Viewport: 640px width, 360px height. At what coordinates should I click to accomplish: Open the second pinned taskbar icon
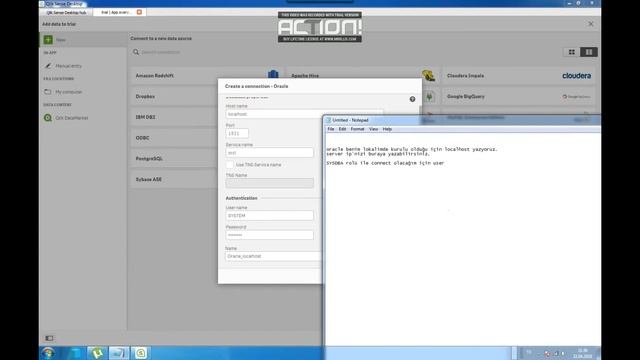coord(75,353)
